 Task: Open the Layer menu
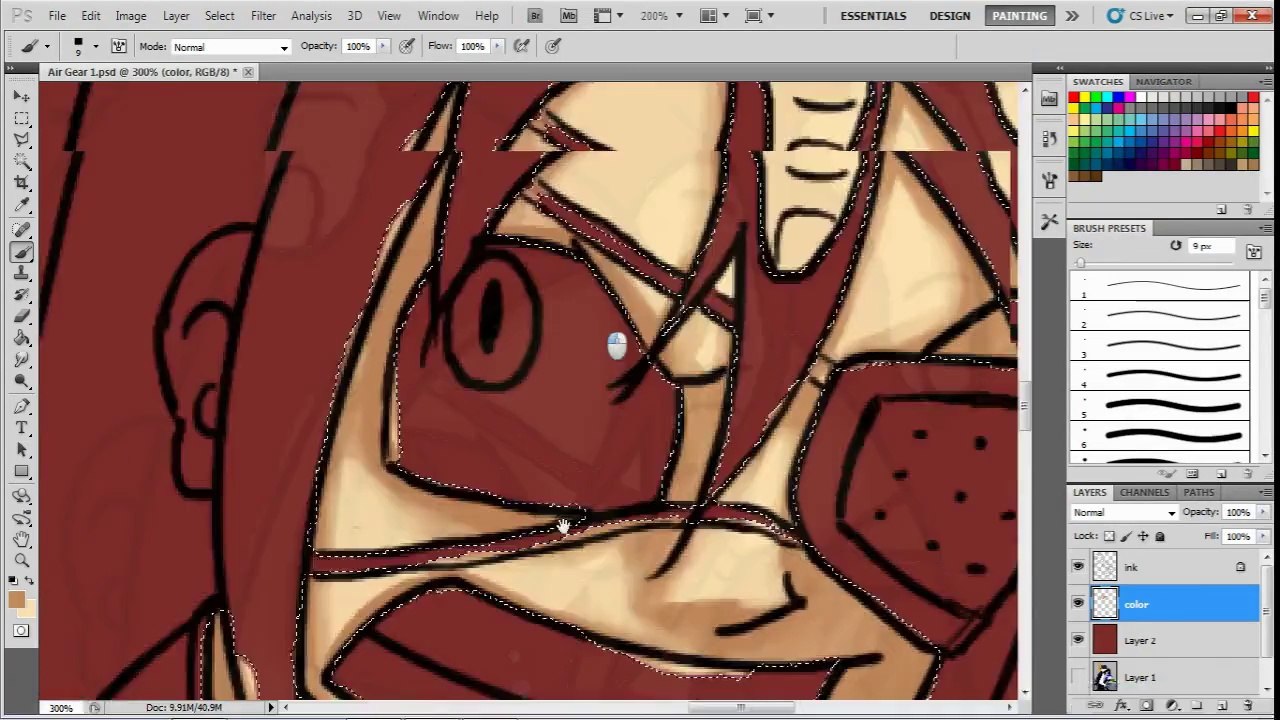(x=176, y=16)
